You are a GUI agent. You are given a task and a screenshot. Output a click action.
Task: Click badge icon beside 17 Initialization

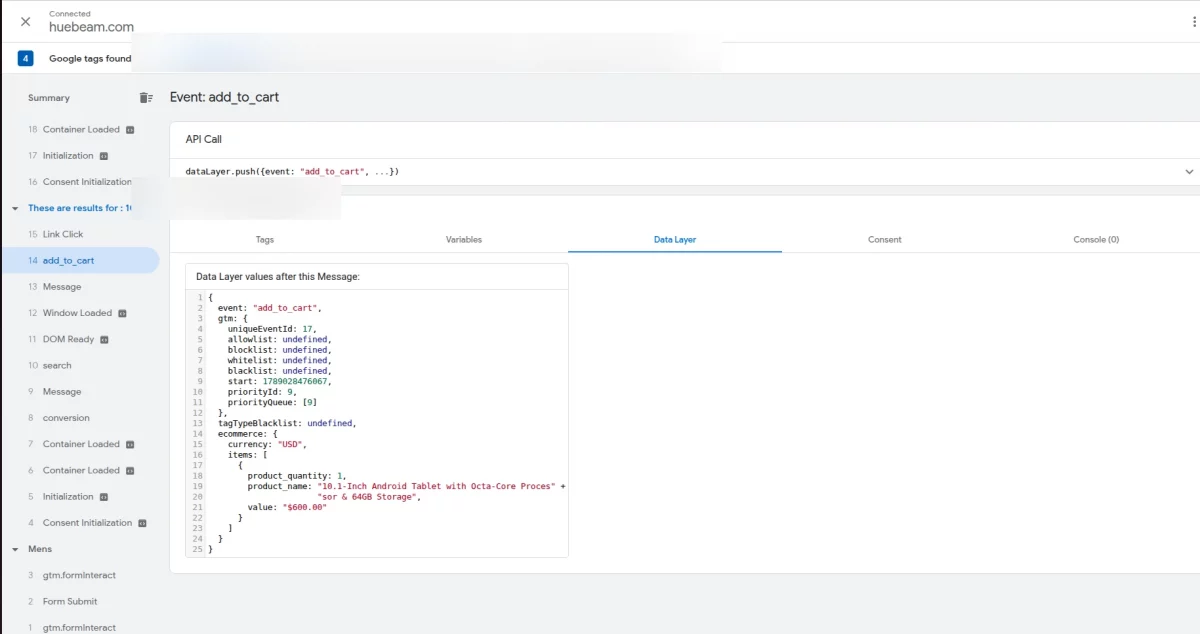[x=104, y=156]
